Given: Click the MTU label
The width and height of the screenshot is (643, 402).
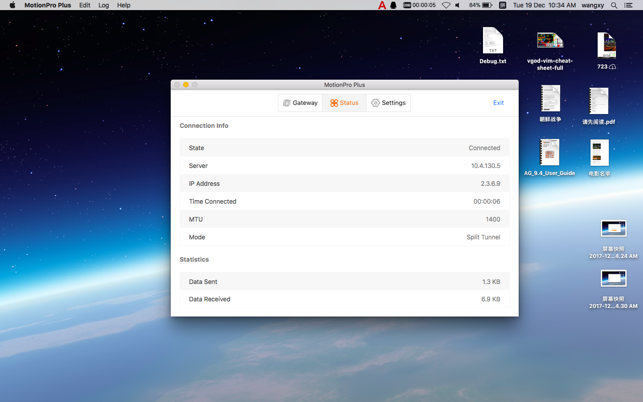Looking at the screenshot, I should click(x=196, y=219).
